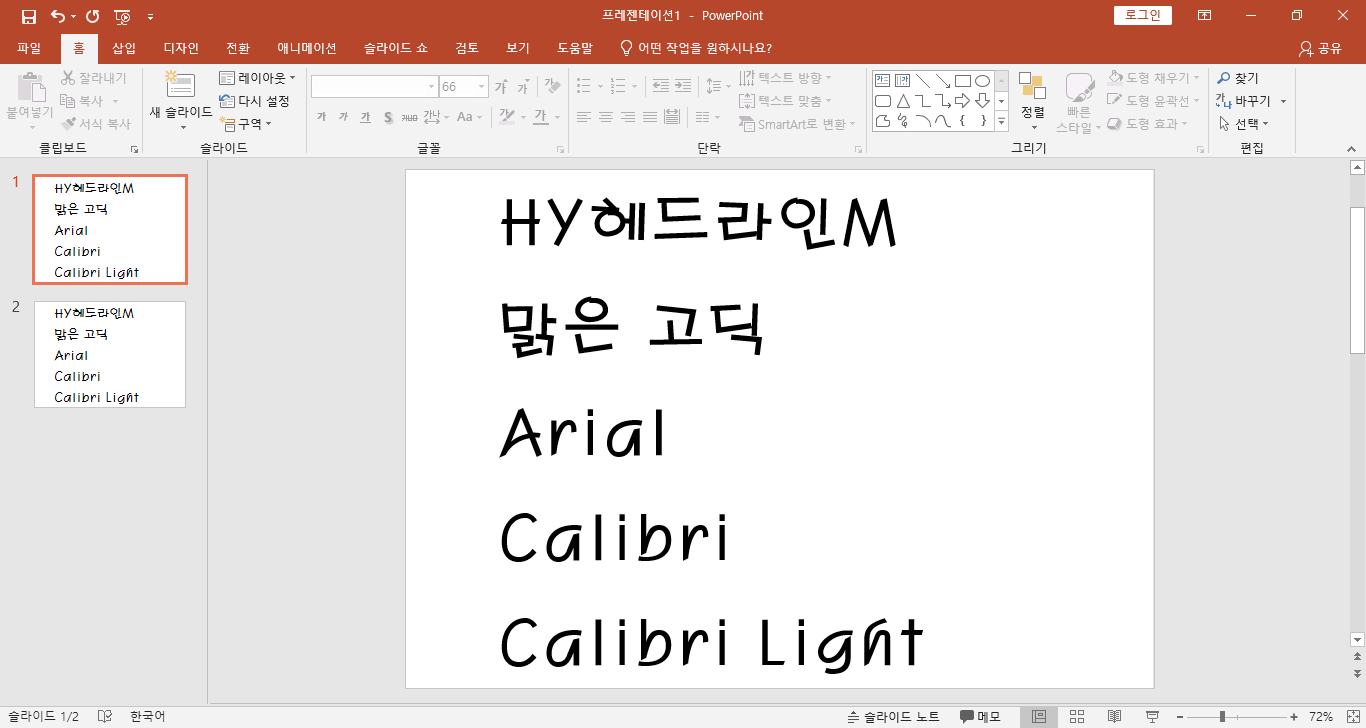Click Find (찾기) magnifier button

coord(1238,78)
